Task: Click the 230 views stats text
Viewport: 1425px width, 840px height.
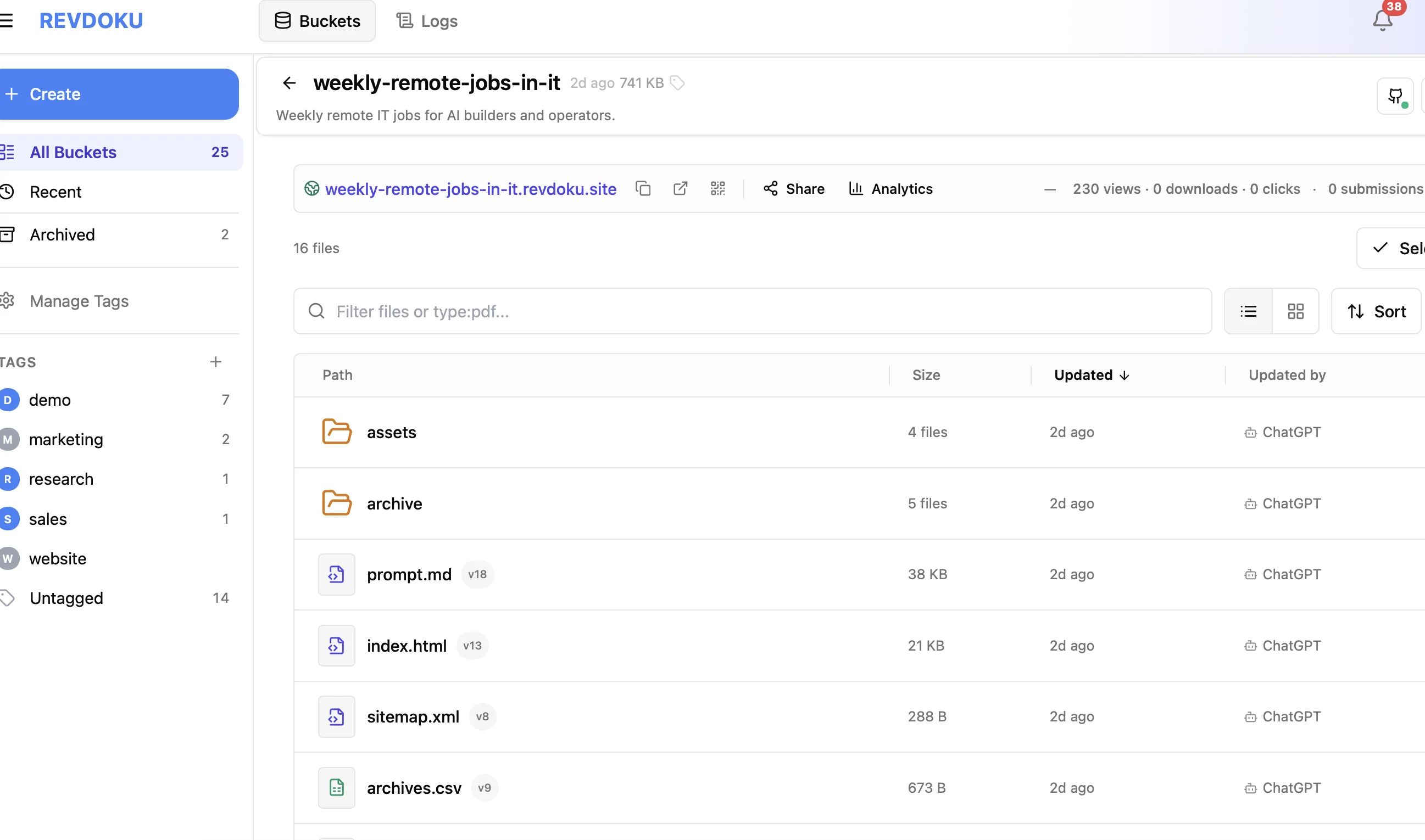Action: tap(1106, 189)
